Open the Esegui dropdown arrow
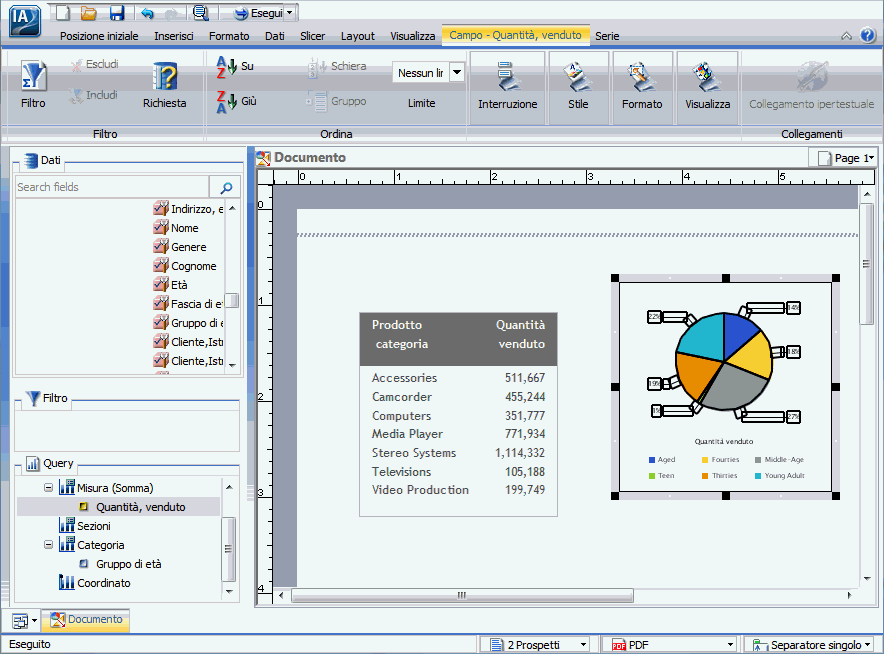 click(290, 12)
